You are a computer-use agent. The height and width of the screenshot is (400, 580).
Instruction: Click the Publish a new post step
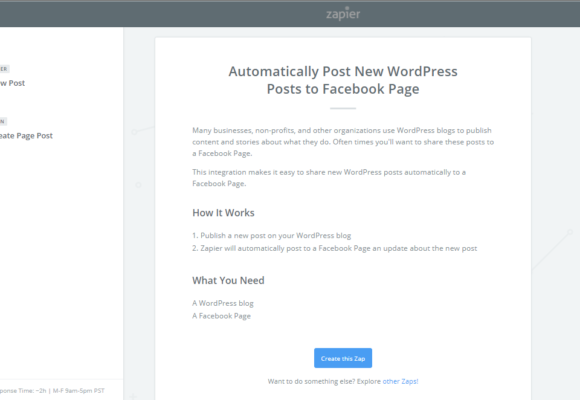(x=272, y=235)
